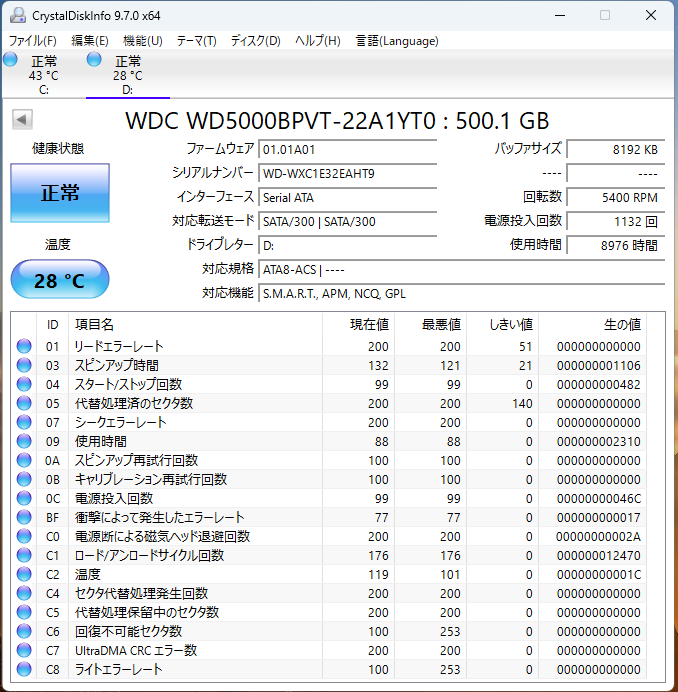Click the 生の値 column header

coord(592,325)
